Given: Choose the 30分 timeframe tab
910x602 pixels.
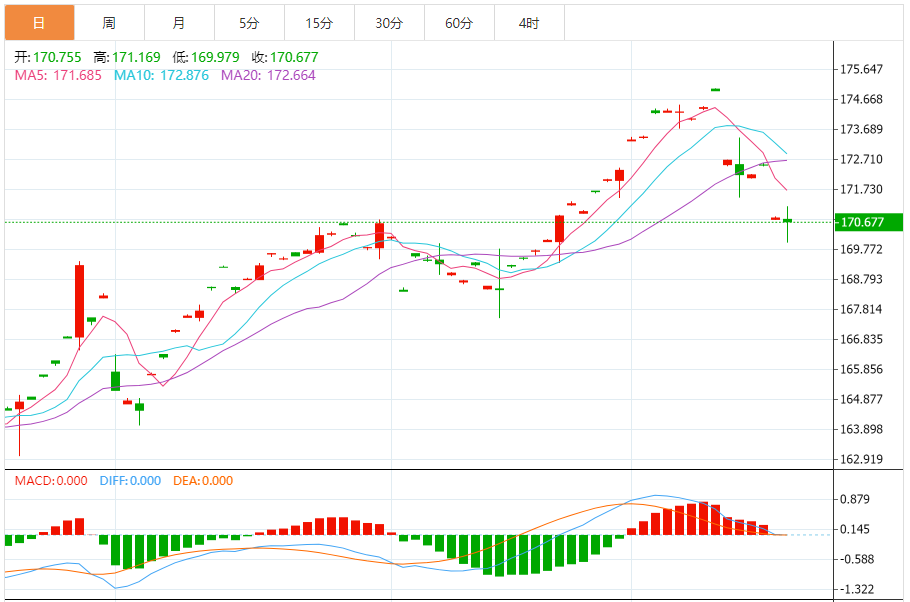Looking at the screenshot, I should click(x=389, y=23).
